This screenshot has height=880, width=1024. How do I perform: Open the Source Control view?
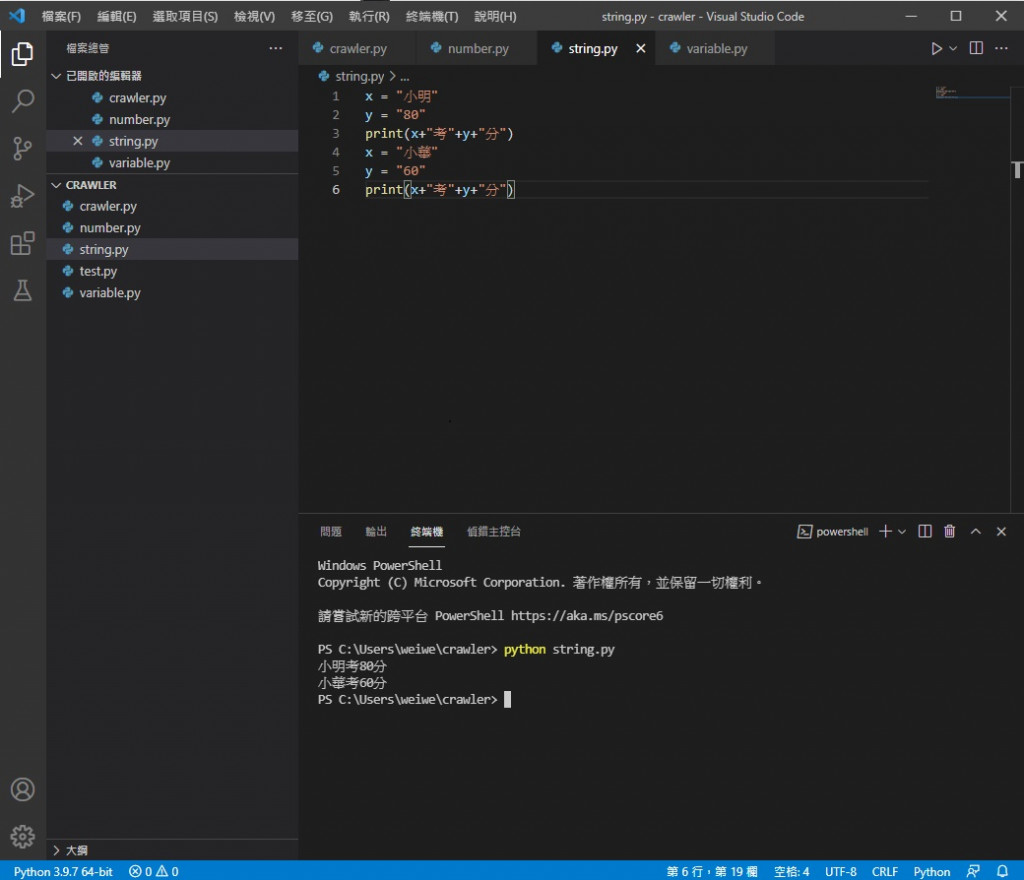pyautogui.click(x=22, y=149)
